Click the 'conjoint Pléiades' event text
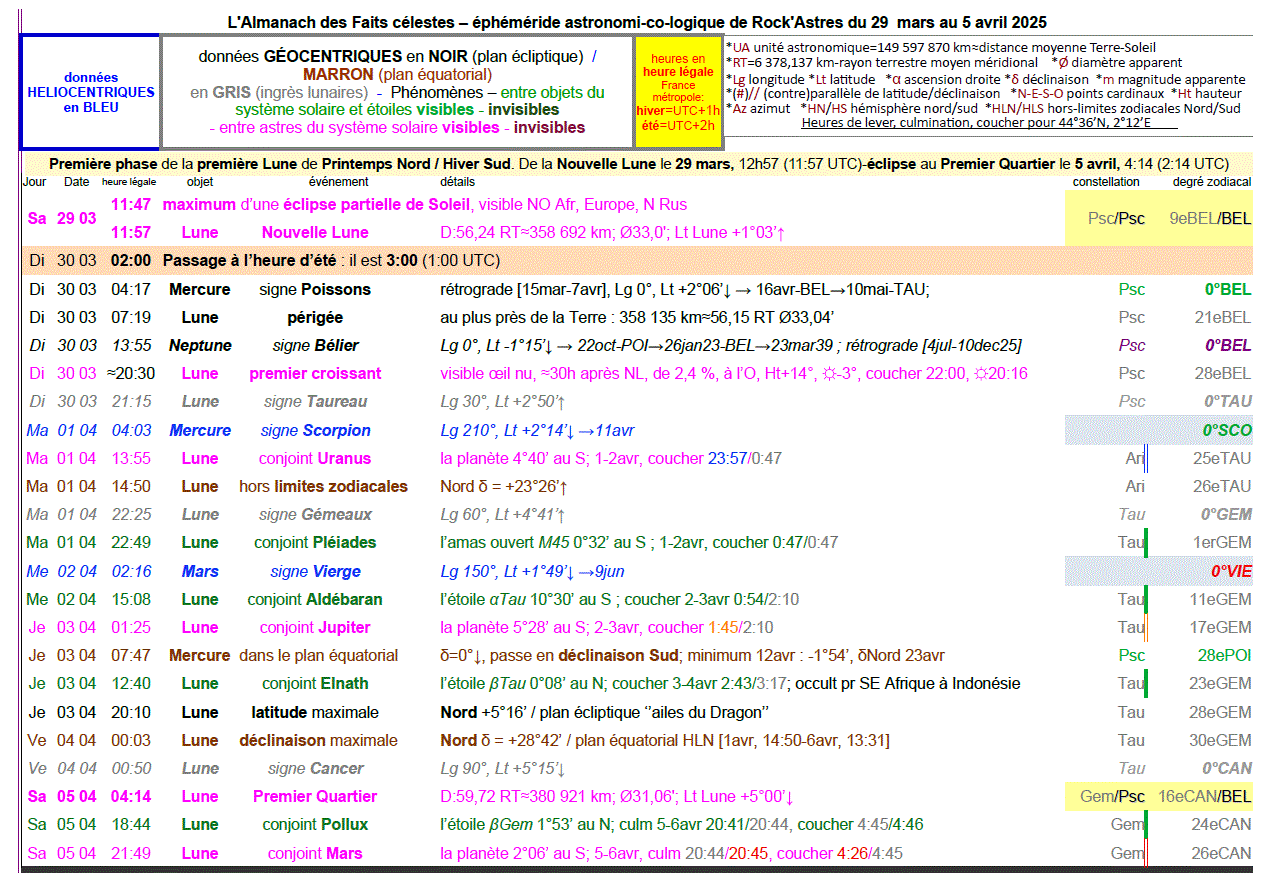The image size is (1272, 873). coord(315,543)
